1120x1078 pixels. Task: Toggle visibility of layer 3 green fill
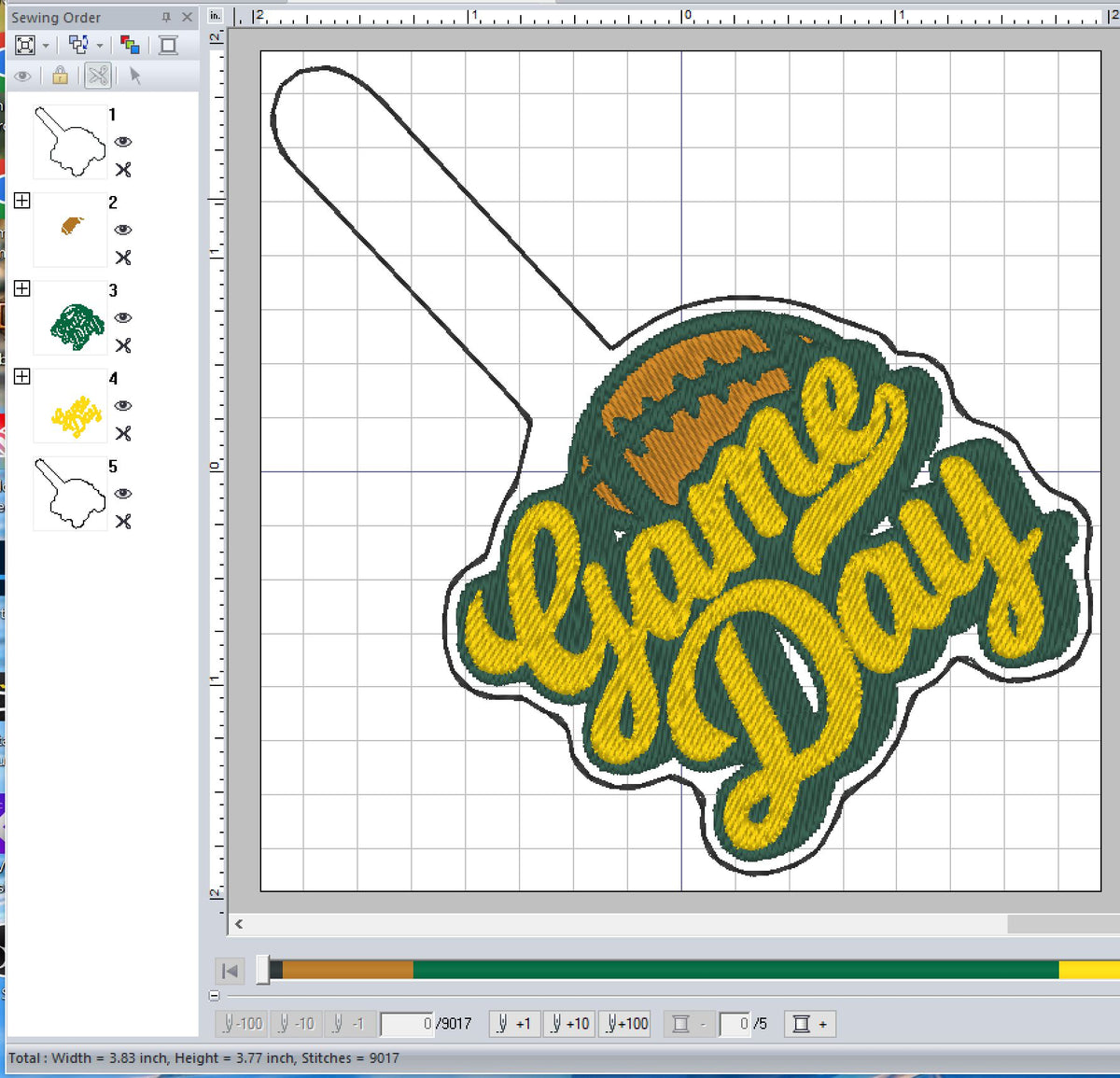(x=124, y=318)
